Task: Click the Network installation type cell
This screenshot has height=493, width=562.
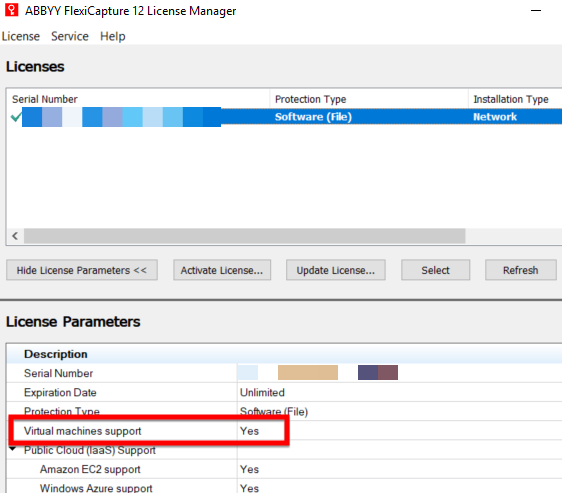Action: [x=495, y=117]
